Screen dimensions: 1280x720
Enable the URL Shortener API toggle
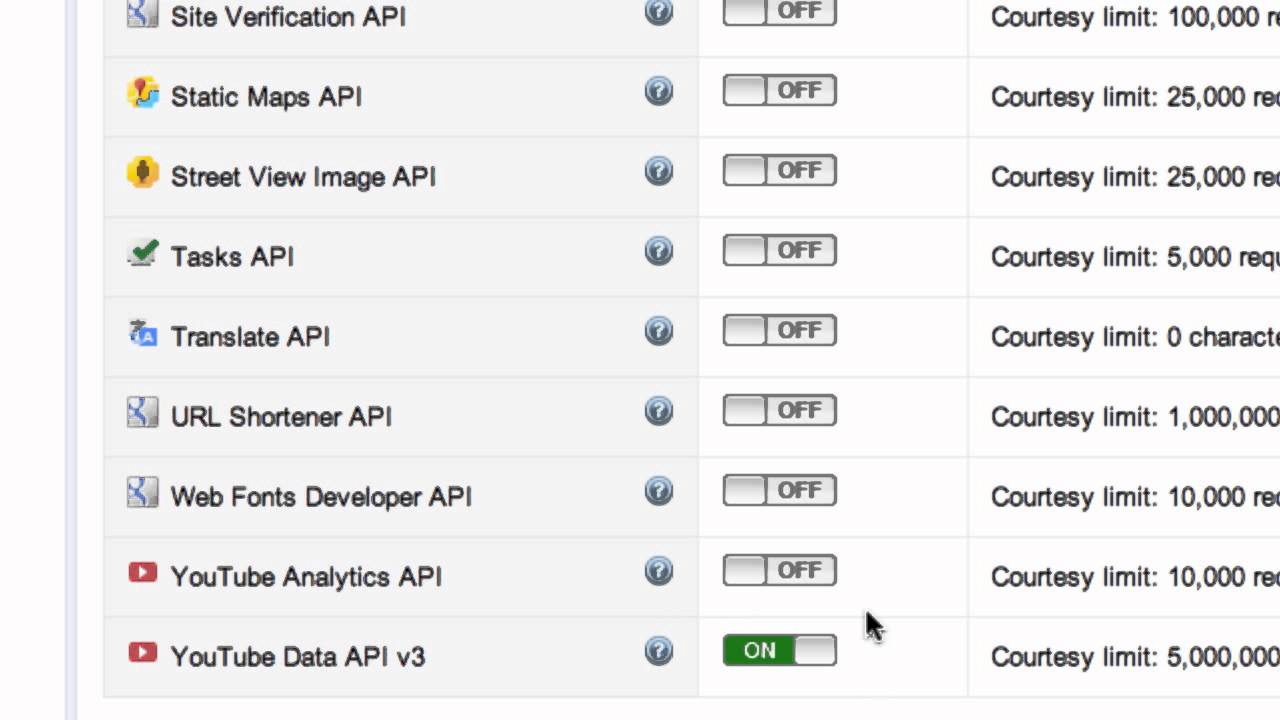(779, 411)
